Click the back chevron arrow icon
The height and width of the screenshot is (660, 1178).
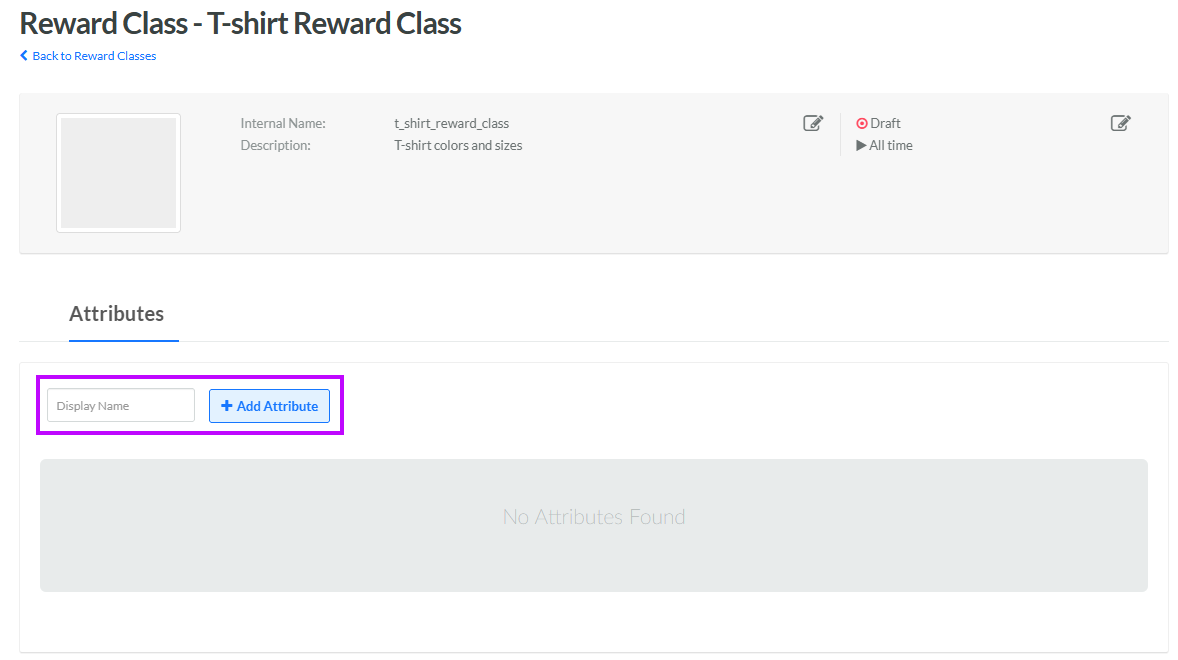tap(24, 56)
